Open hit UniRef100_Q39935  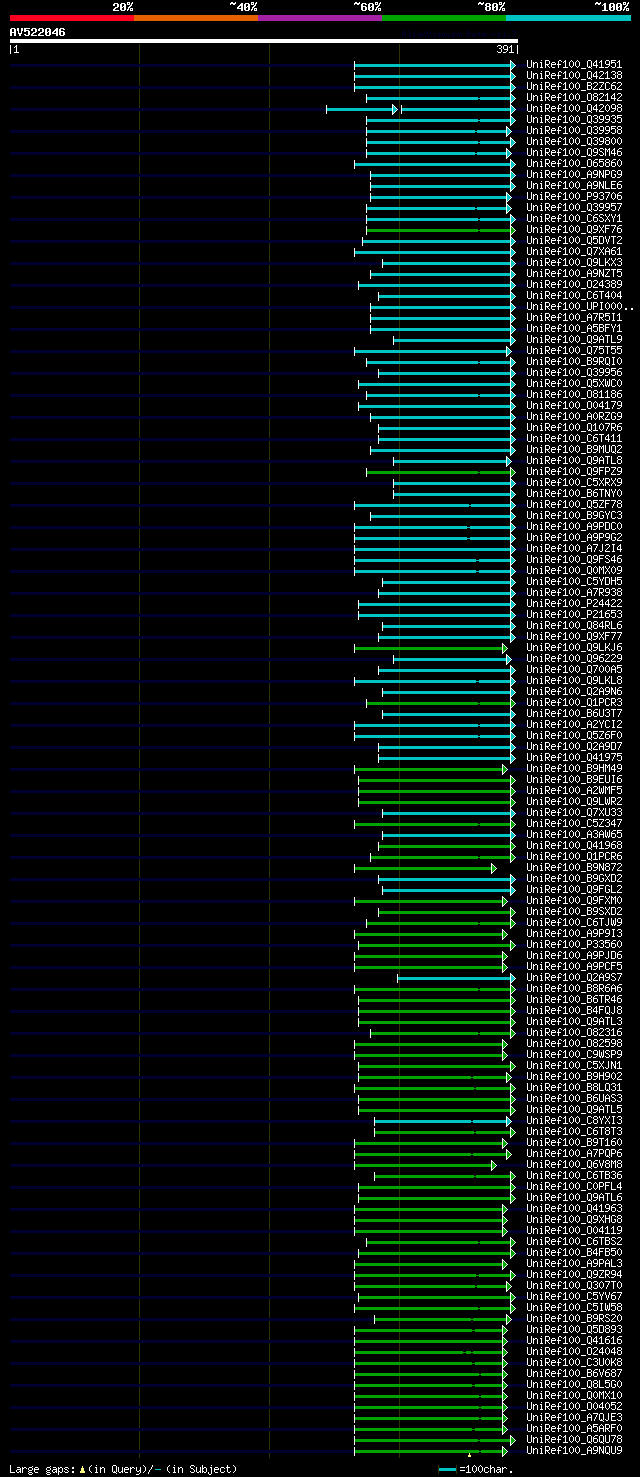(574, 119)
